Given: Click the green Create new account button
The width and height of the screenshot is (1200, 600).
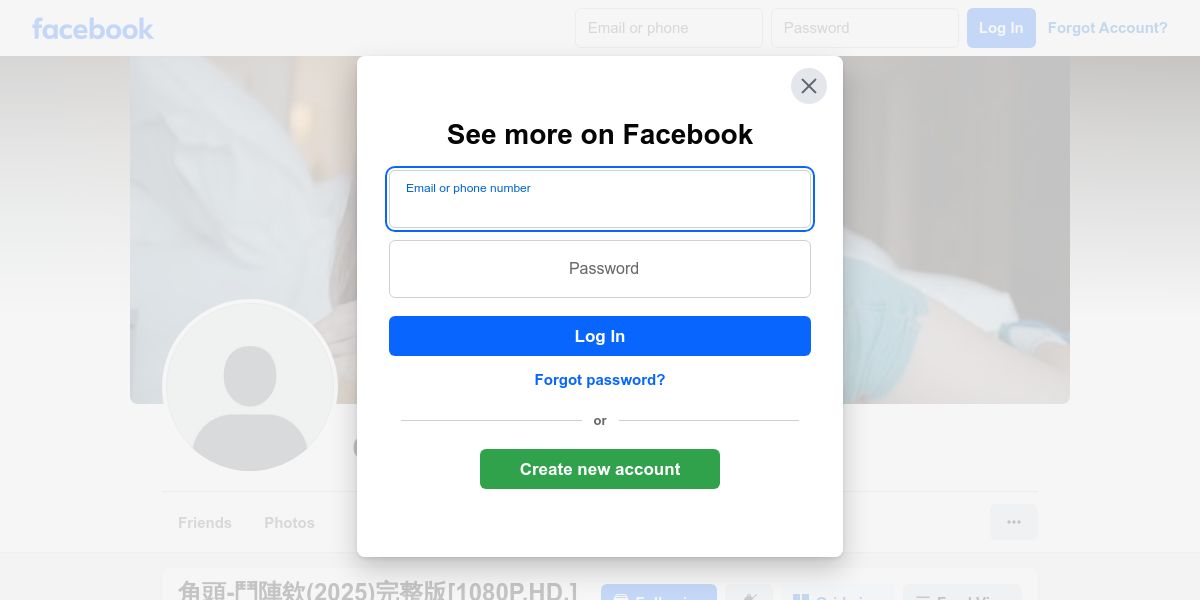Looking at the screenshot, I should click(600, 469).
